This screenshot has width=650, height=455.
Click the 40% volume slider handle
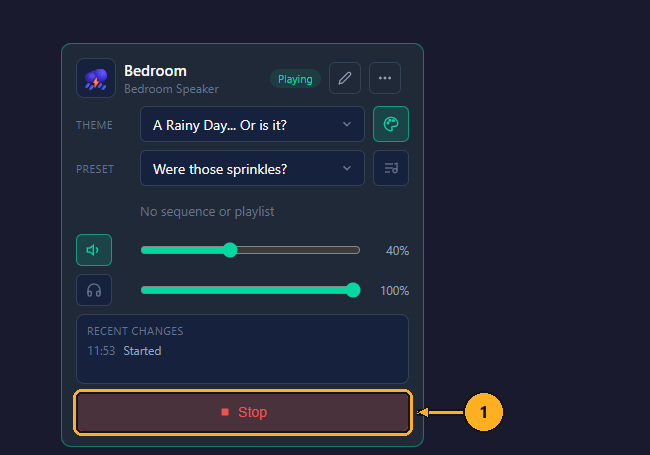(x=230, y=250)
